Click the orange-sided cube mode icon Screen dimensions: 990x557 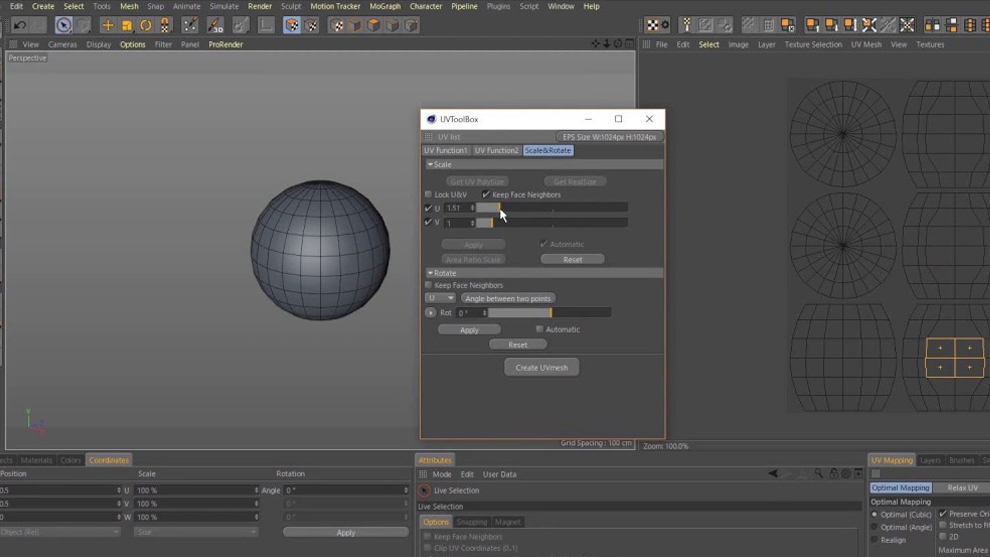(355, 25)
